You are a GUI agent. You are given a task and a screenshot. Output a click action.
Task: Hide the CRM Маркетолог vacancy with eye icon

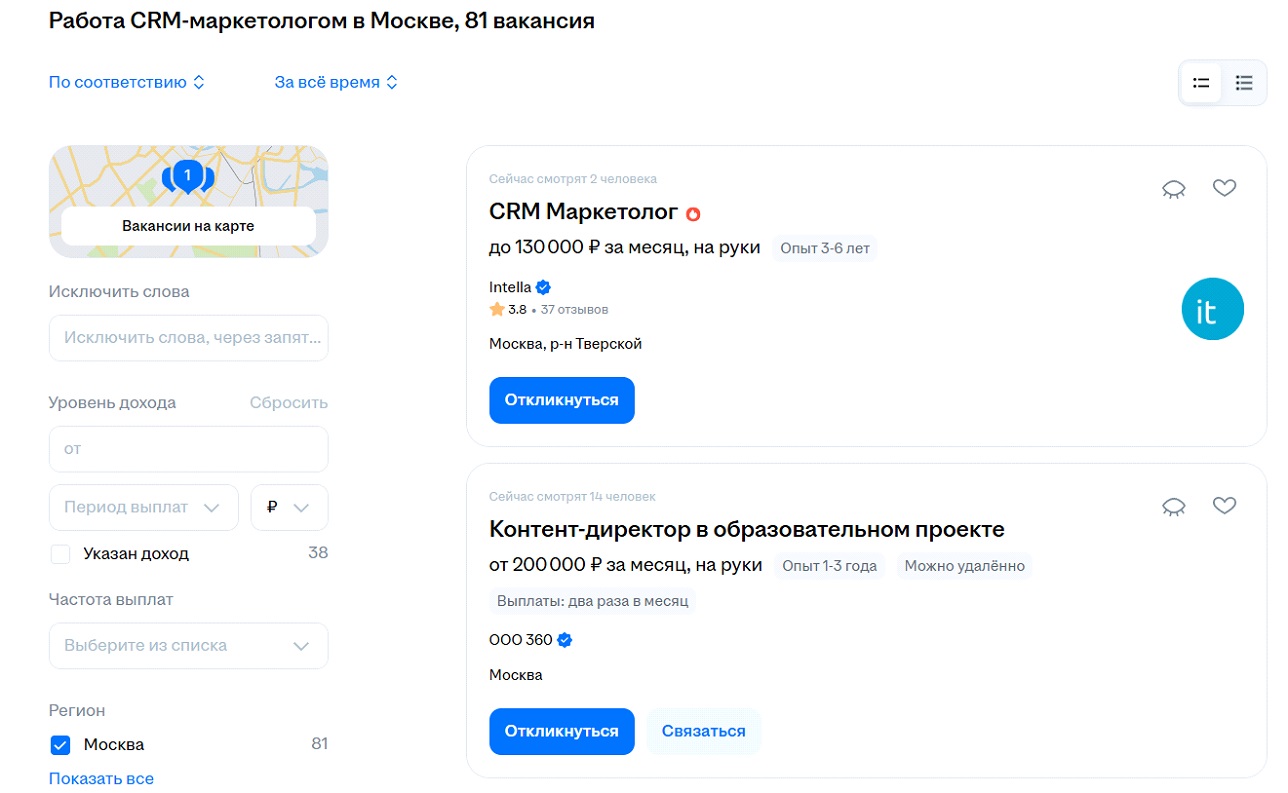(x=1173, y=189)
